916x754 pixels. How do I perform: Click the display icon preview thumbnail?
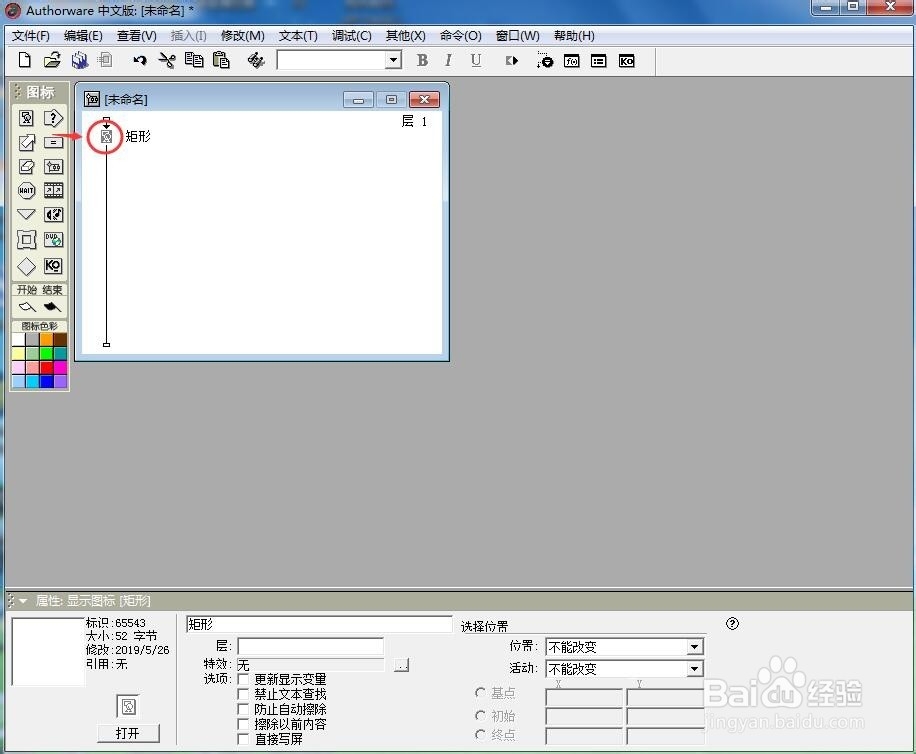(x=48, y=651)
